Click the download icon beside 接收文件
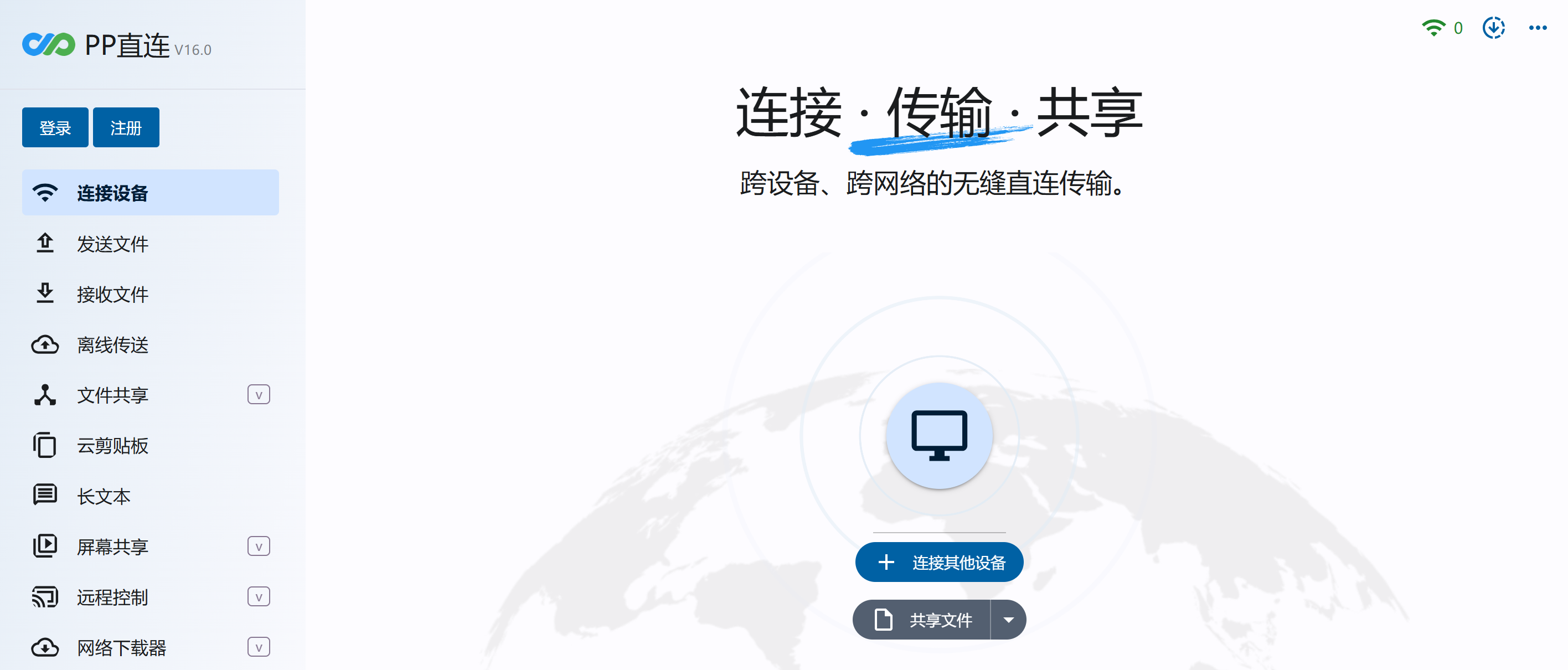Screen dimensions: 1568x670 coord(45,294)
